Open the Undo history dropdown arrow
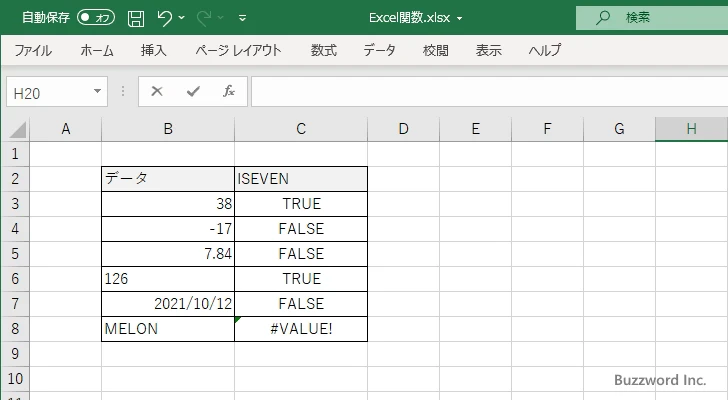The width and height of the screenshot is (728, 400). pos(185,18)
